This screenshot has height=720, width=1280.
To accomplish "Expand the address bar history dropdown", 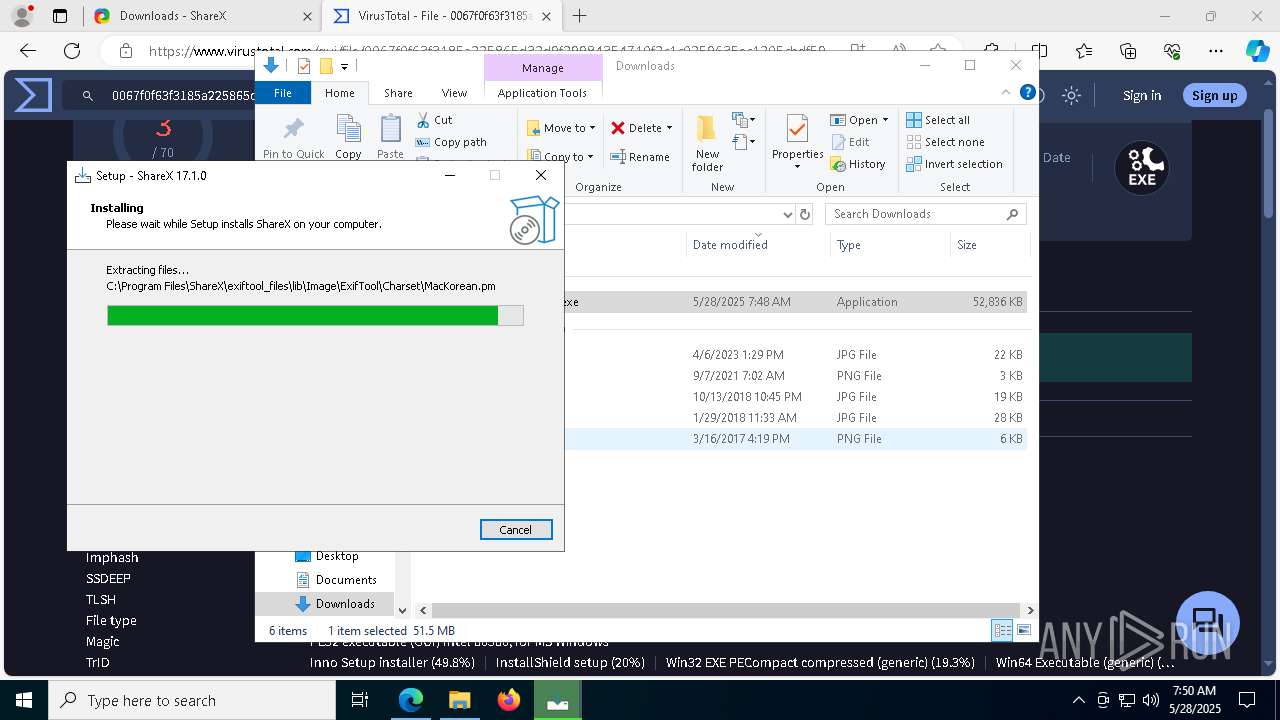I will coord(787,214).
